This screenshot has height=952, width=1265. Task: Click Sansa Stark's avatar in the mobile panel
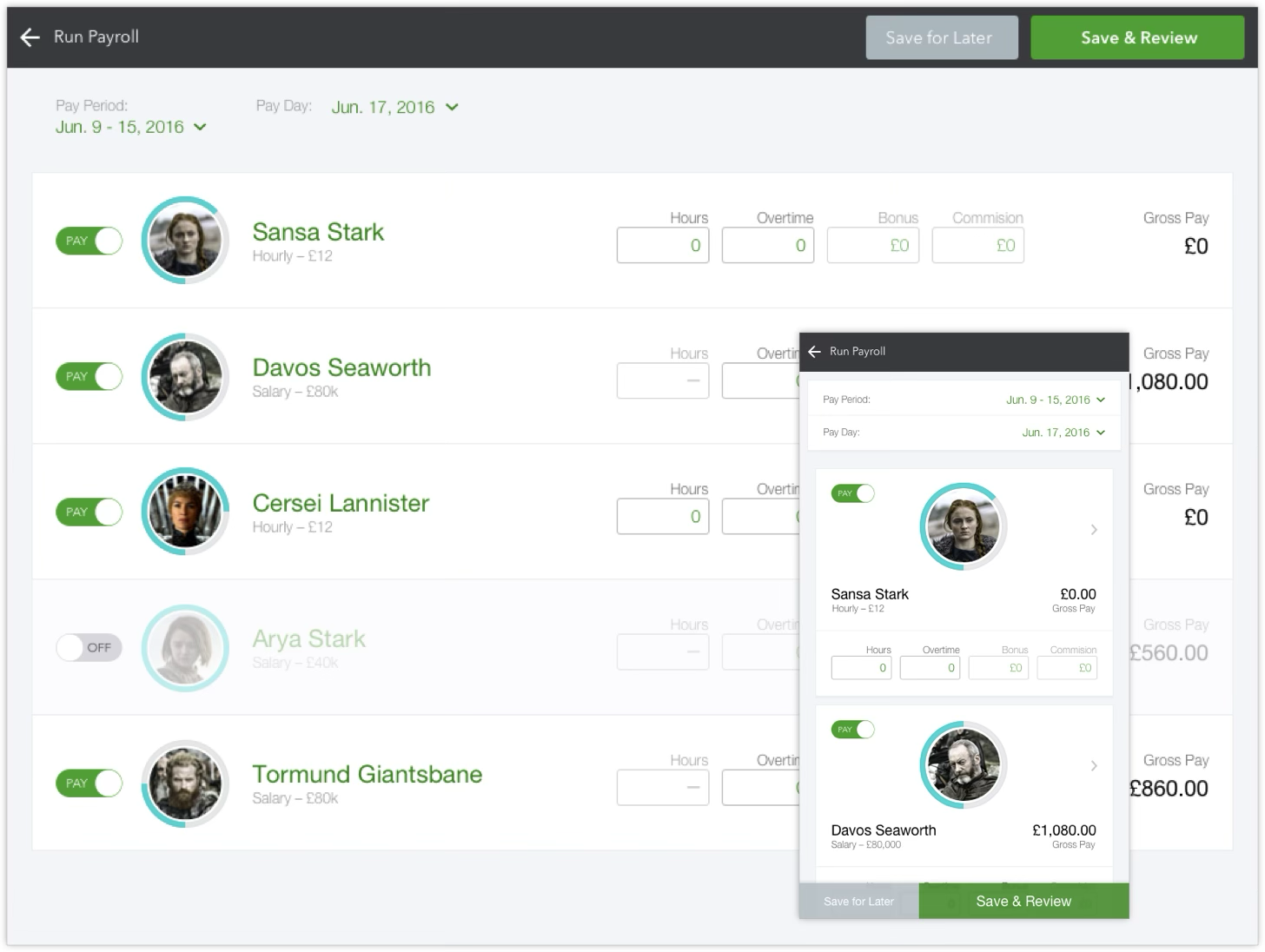tap(963, 527)
